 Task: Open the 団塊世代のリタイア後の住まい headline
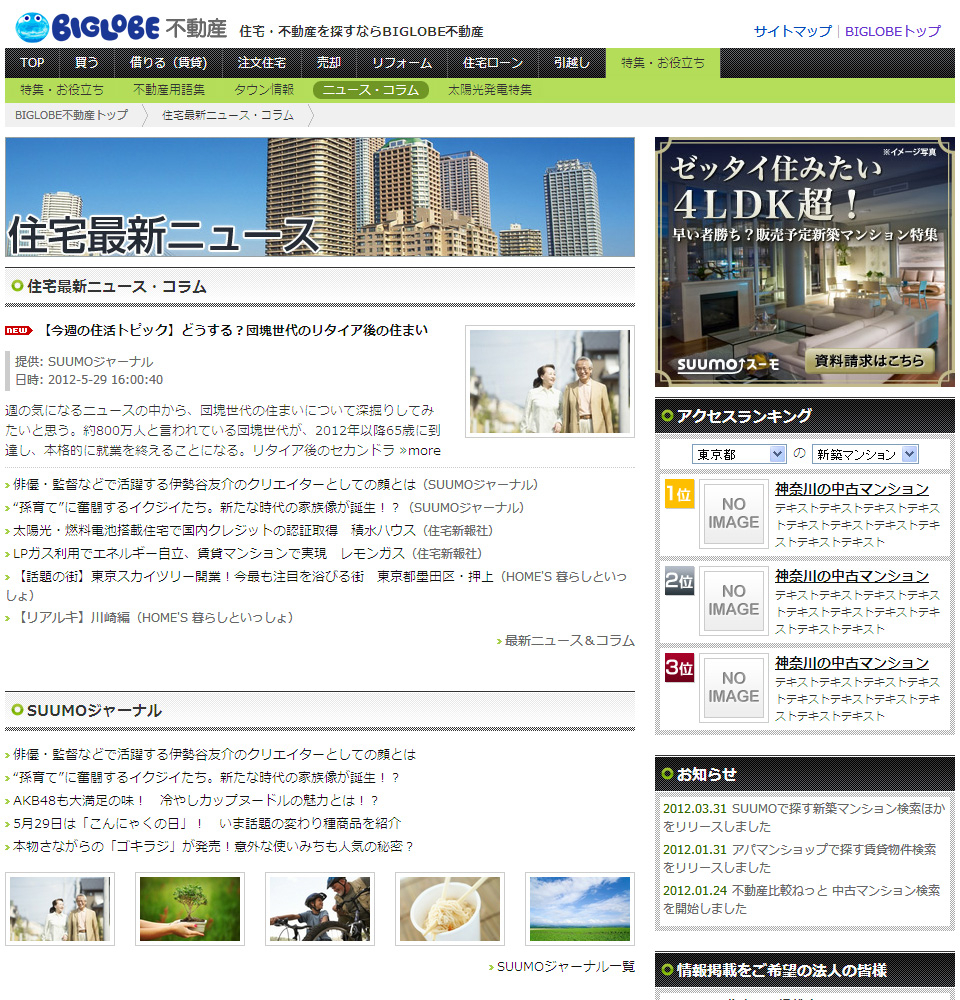tap(235, 330)
